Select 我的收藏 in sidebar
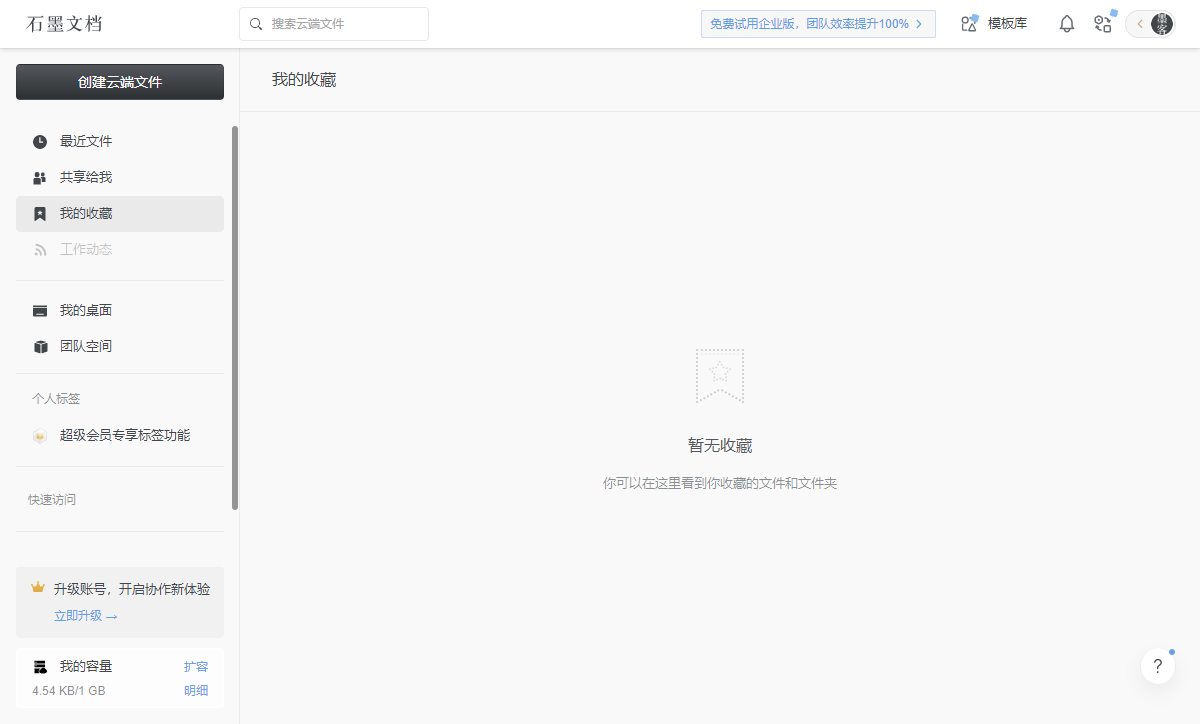The width and height of the screenshot is (1200, 724). pos(120,214)
